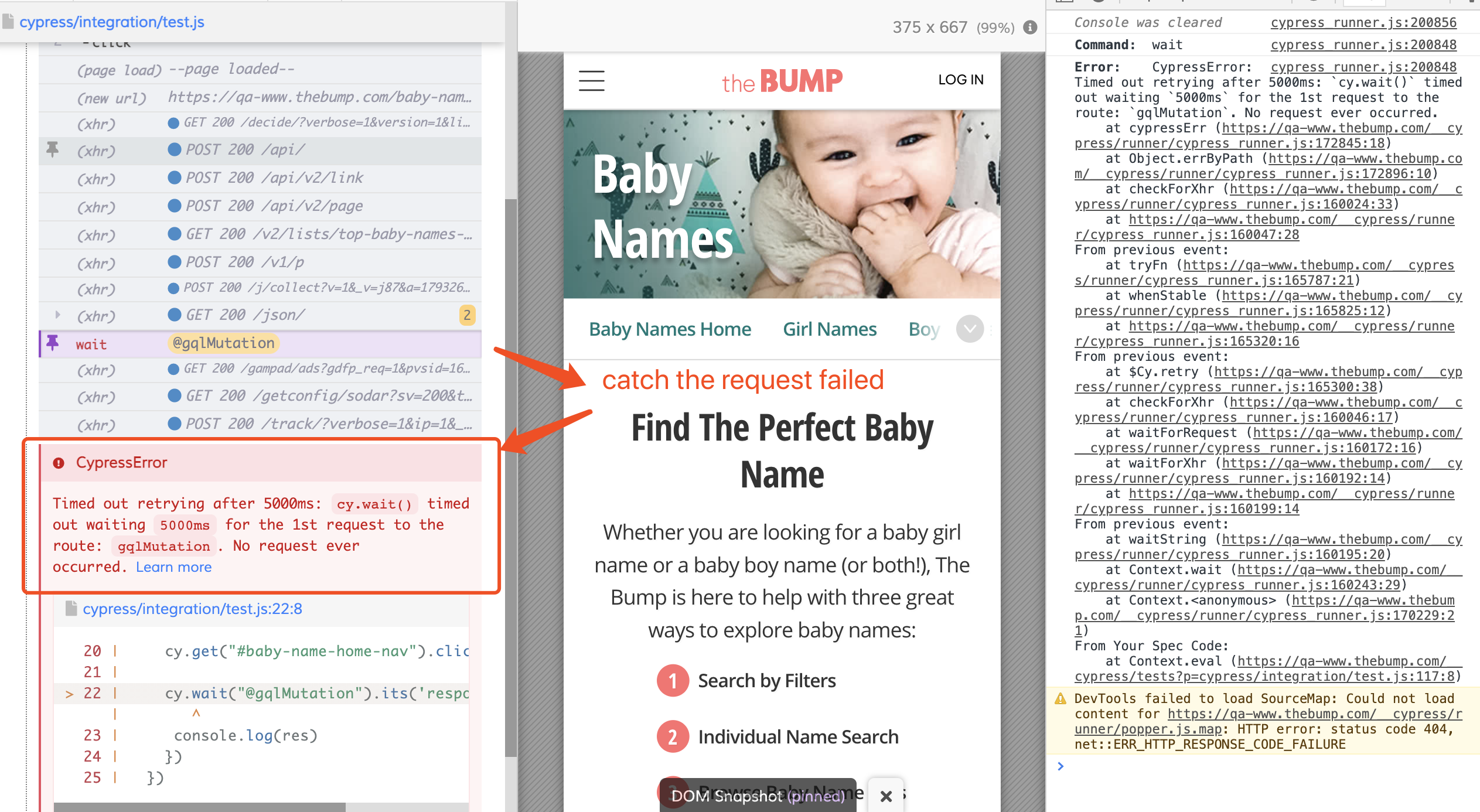1480x812 pixels.
Task: Select the (new url) command row
Action: click(260, 97)
